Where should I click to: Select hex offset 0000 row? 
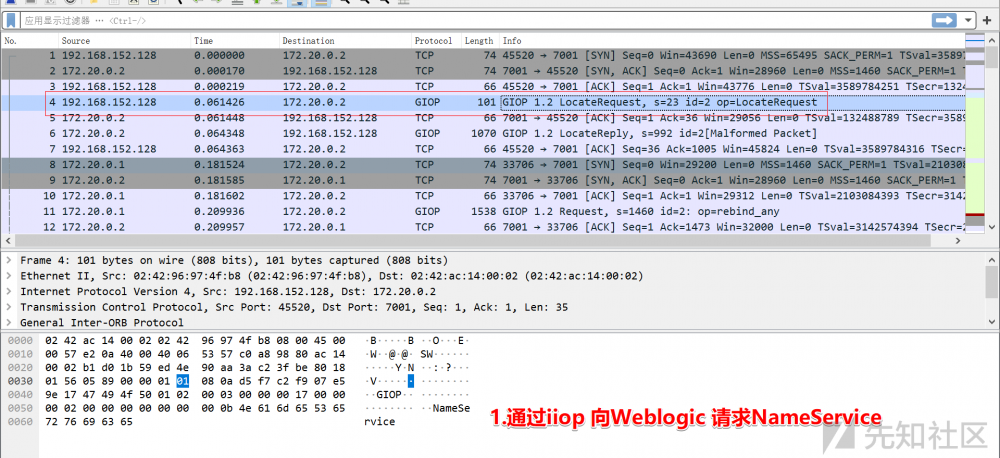[x=20, y=341]
